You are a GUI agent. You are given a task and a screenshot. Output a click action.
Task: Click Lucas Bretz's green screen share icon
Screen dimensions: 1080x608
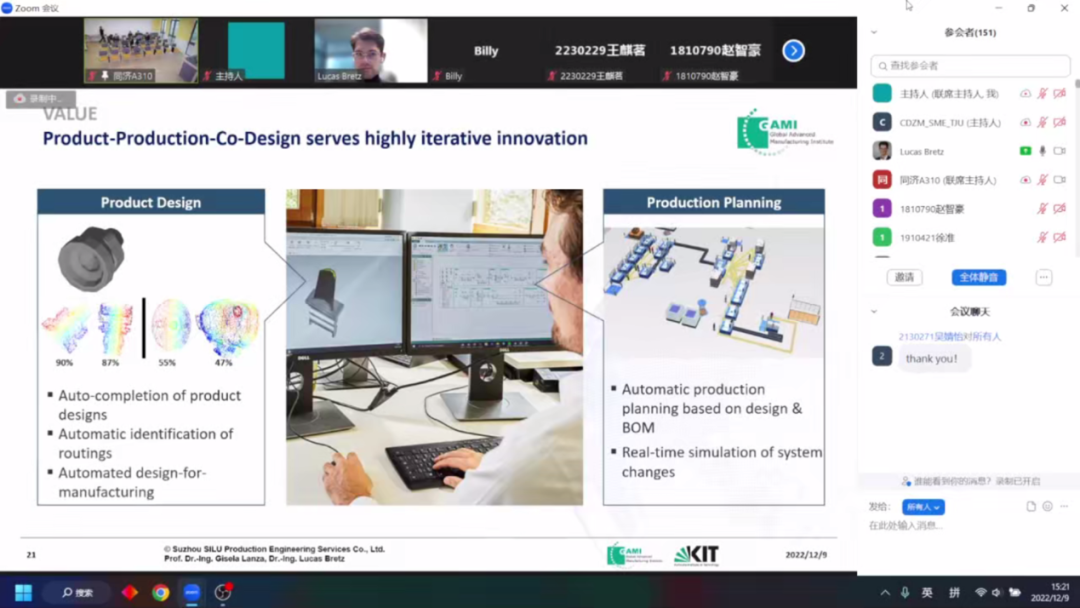tap(1025, 151)
